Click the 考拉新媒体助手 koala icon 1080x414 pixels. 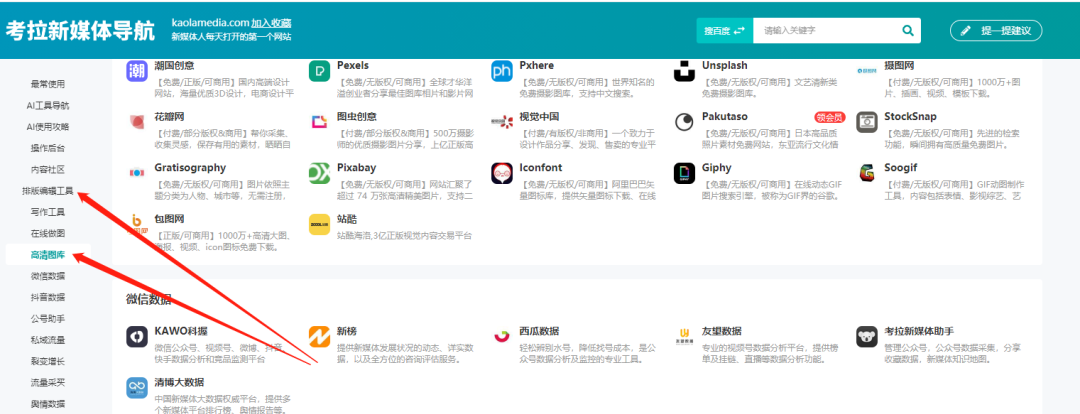click(866, 337)
